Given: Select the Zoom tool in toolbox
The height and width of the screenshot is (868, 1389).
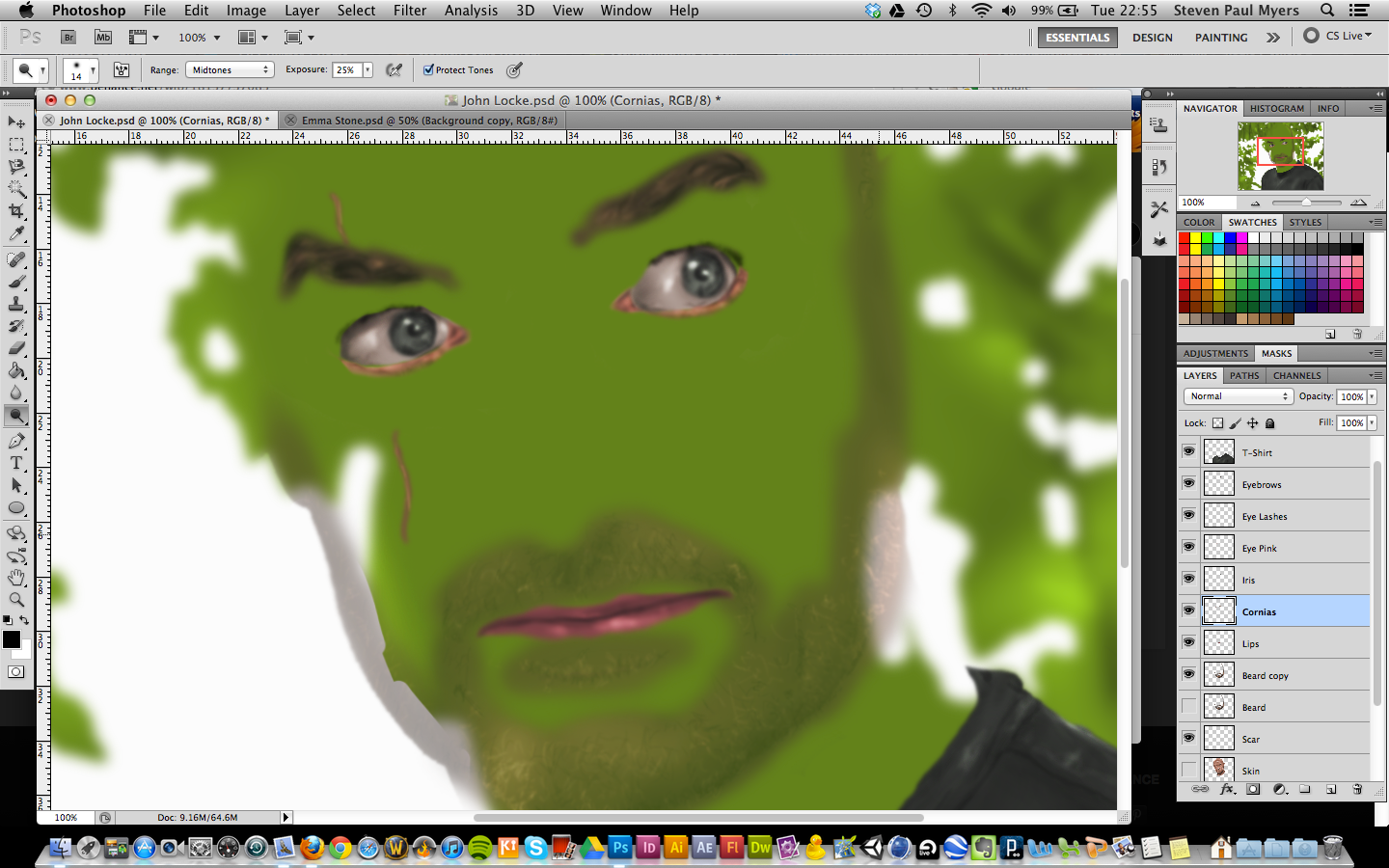Looking at the screenshot, I should tap(16, 600).
